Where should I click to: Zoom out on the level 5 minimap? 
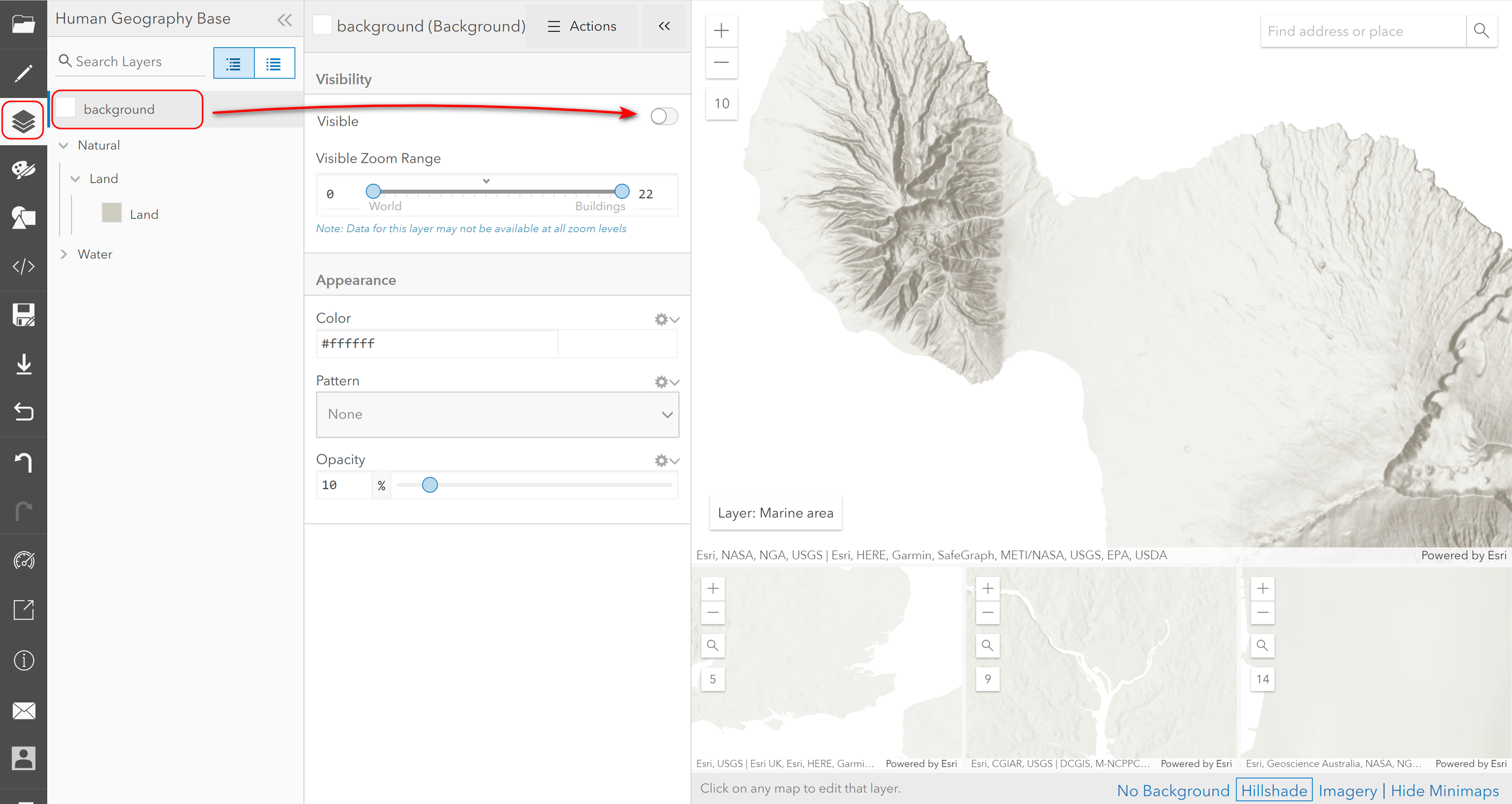pos(713,612)
